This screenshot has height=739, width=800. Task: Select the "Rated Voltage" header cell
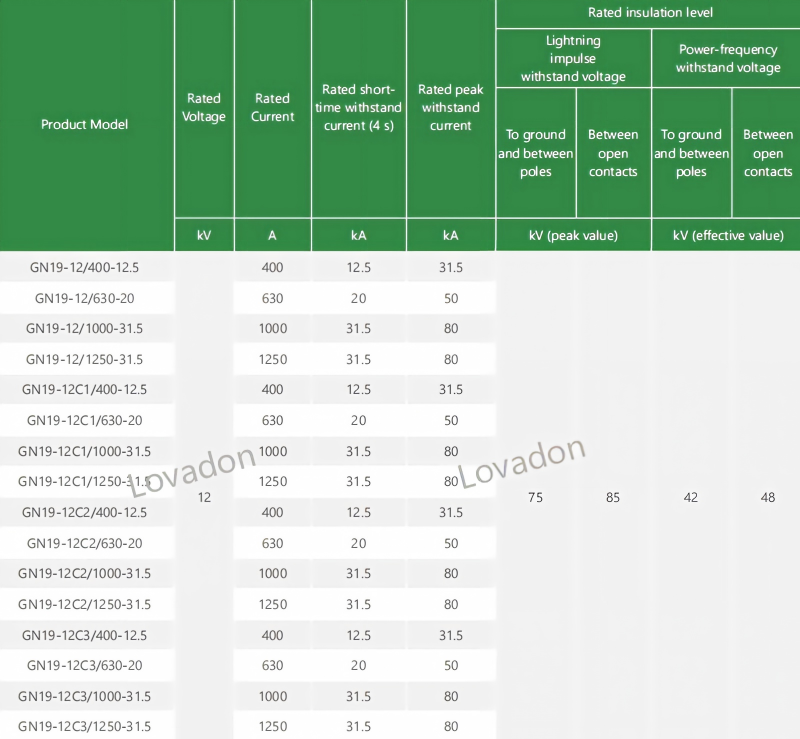[204, 107]
